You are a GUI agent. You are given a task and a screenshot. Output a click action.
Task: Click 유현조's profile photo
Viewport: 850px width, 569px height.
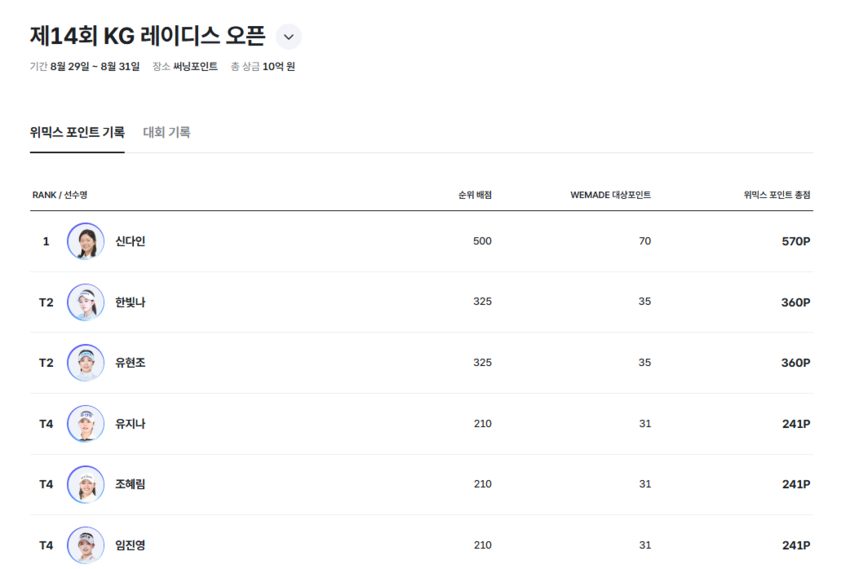point(86,363)
